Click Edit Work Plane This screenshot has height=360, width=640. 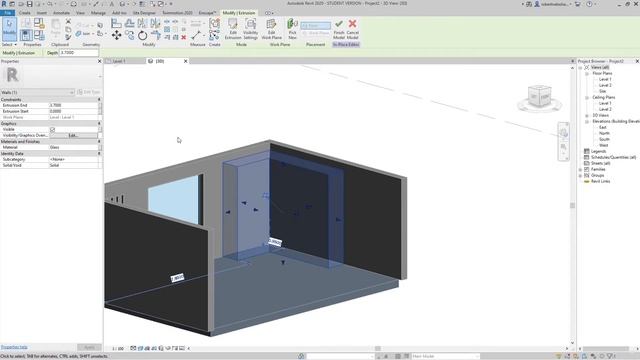(271, 29)
